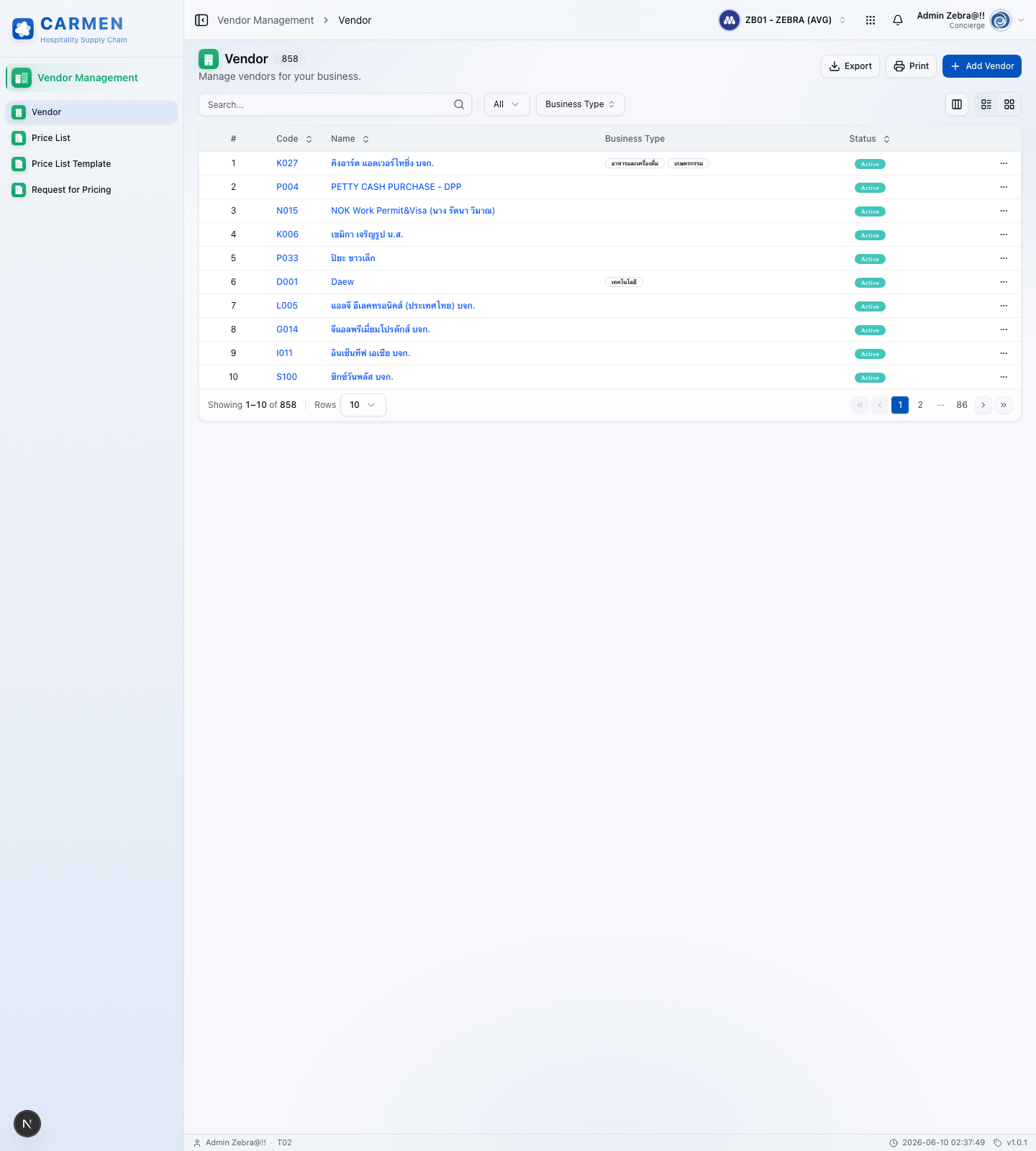Open vendor code P033
The height and width of the screenshot is (1151, 1036).
click(x=287, y=258)
